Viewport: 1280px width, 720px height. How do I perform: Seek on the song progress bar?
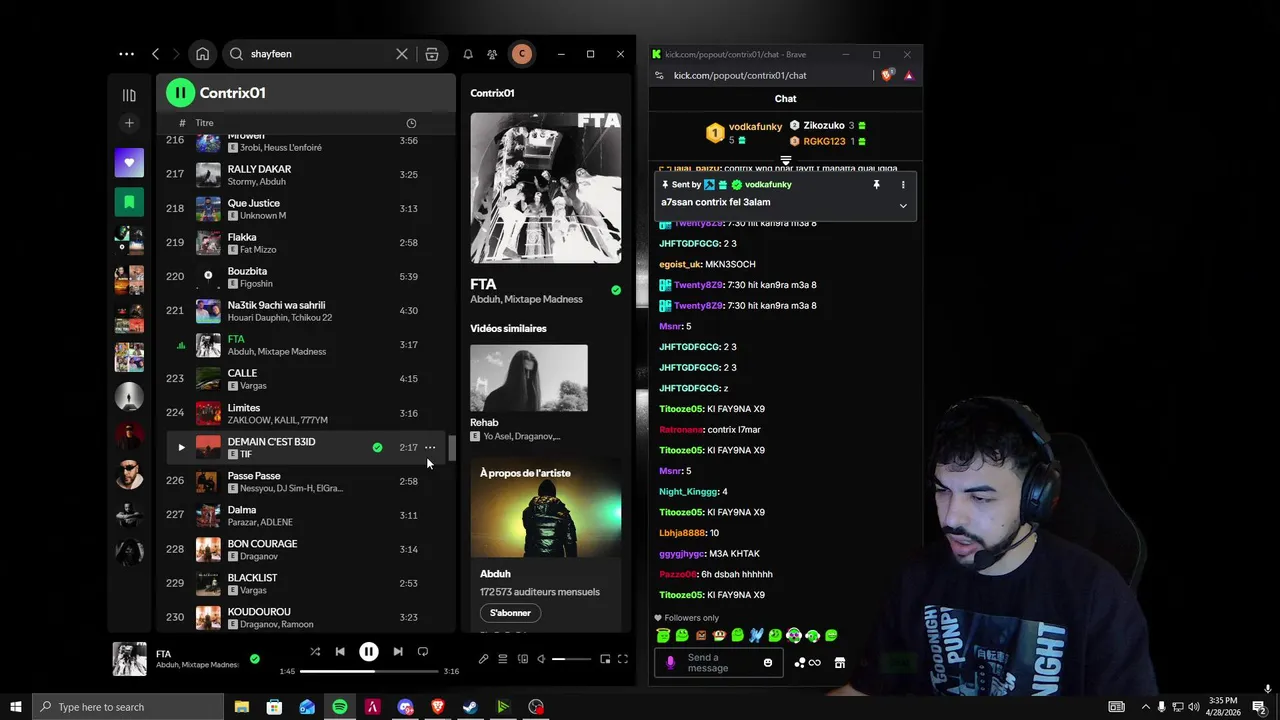click(x=369, y=671)
